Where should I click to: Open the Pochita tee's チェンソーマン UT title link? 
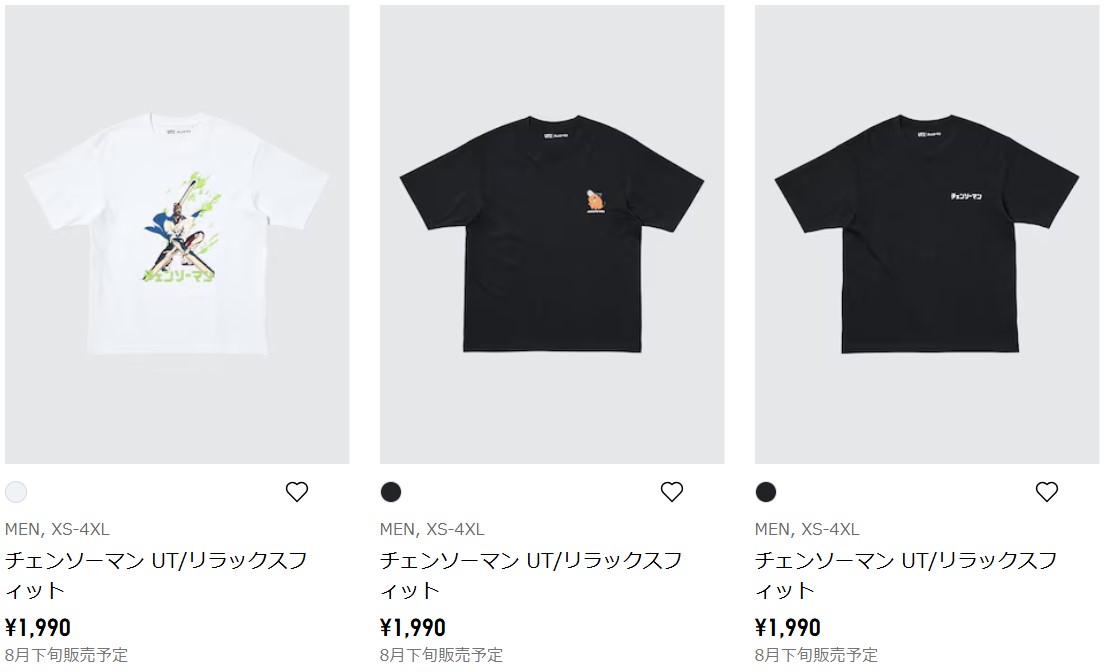(531, 575)
